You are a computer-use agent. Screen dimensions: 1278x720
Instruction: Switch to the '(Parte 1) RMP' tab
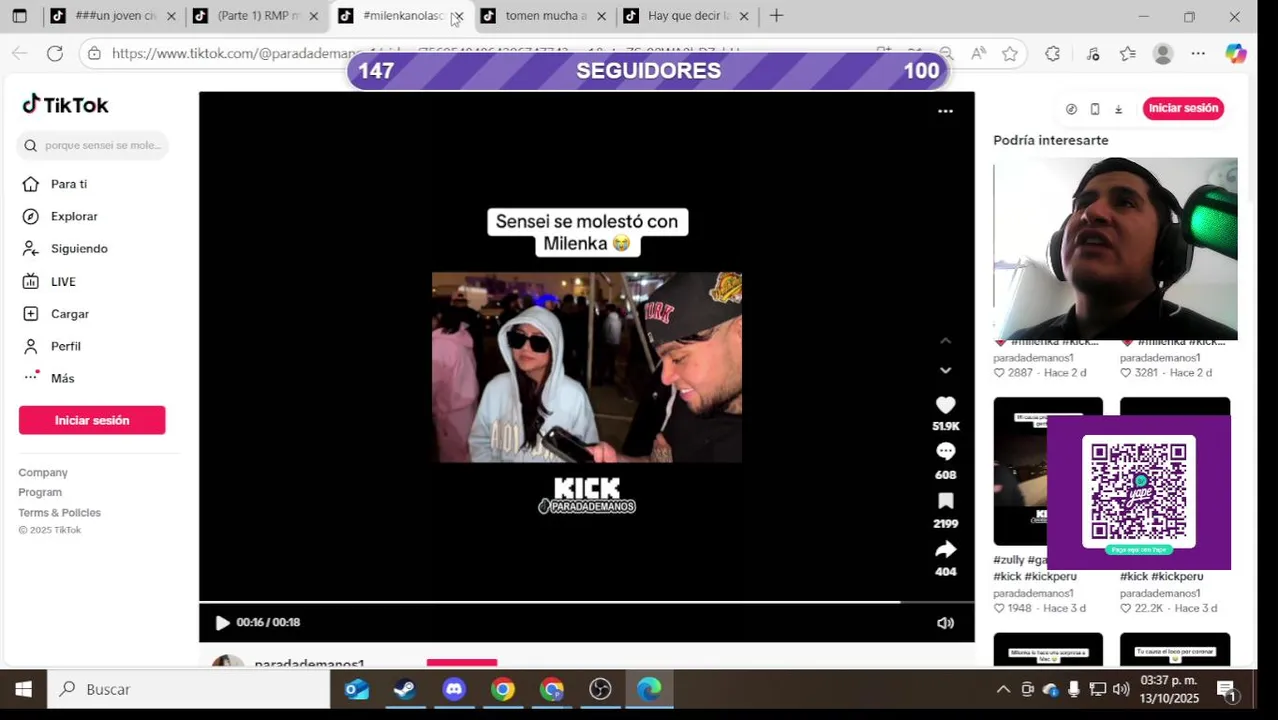click(256, 16)
